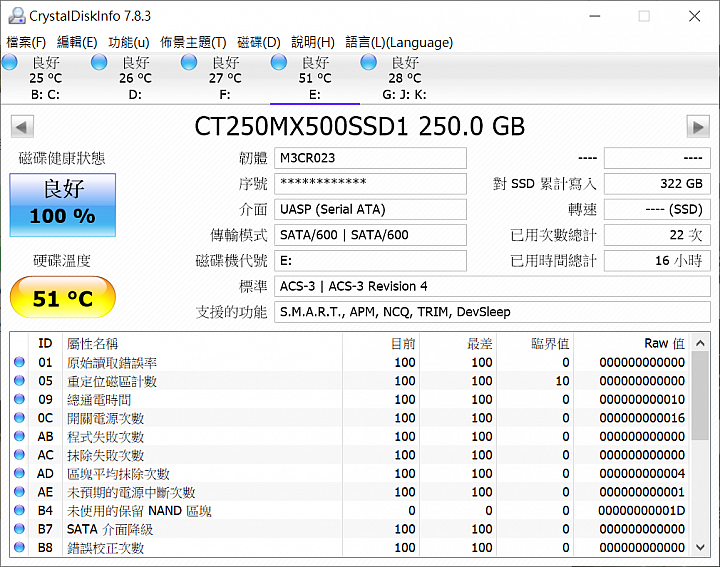Select the 未預期的電源中斷次數 attribute name
720x567 pixels.
131,492
